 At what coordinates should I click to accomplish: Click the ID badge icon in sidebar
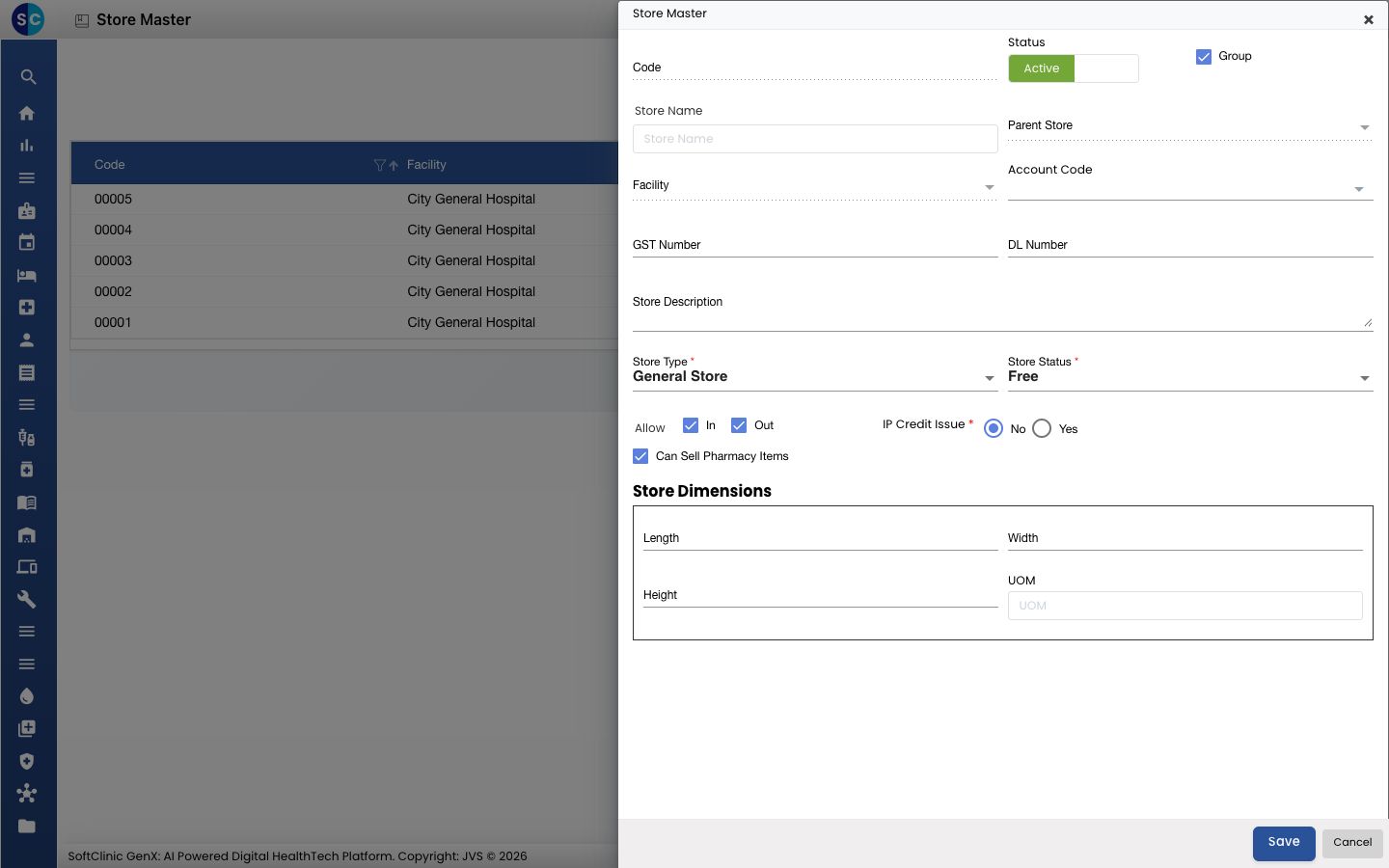click(x=27, y=210)
